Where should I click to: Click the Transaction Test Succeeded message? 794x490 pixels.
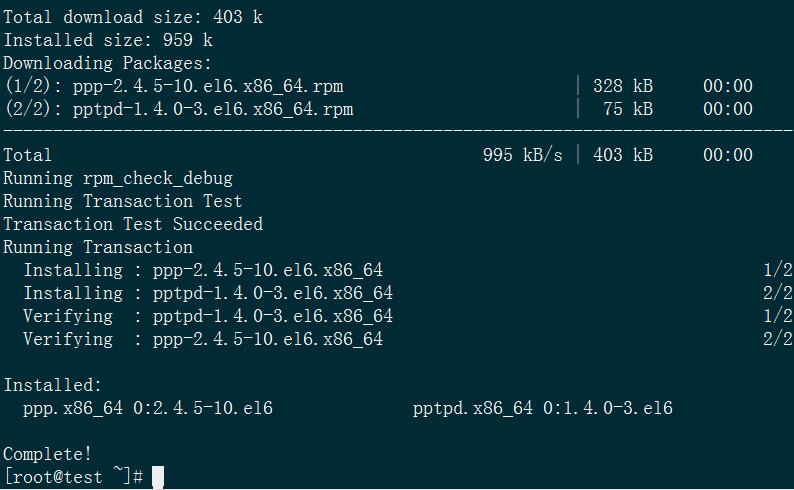coord(133,224)
